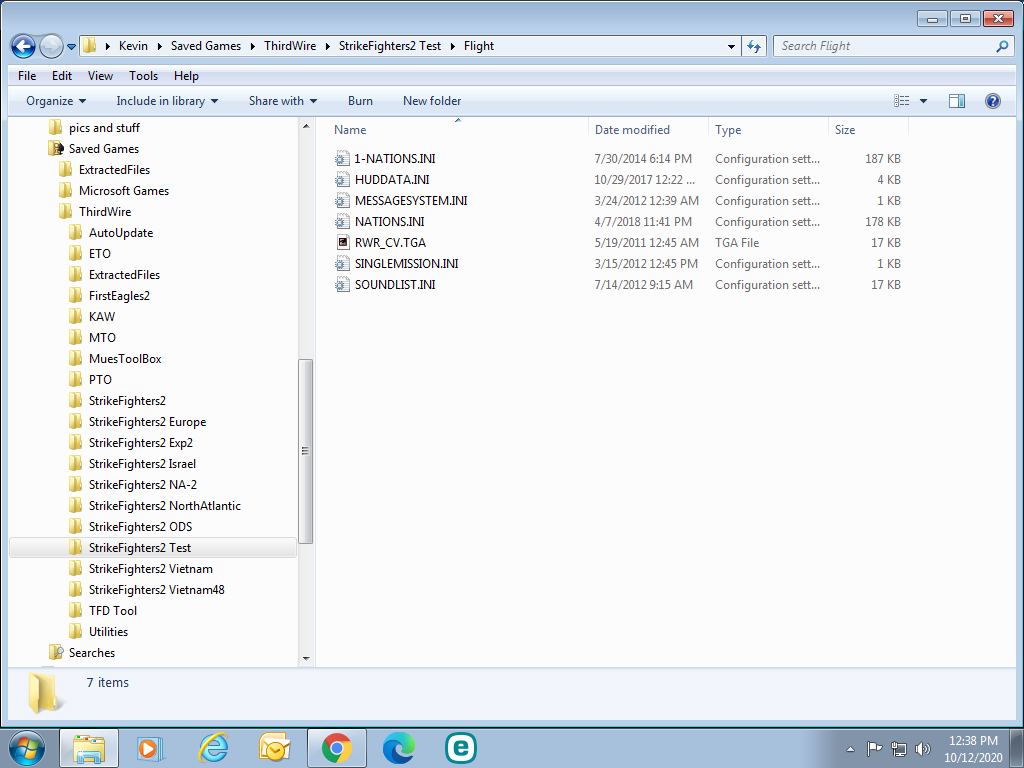The image size is (1024, 768).
Task: Toggle the preview pane
Action: click(x=957, y=101)
